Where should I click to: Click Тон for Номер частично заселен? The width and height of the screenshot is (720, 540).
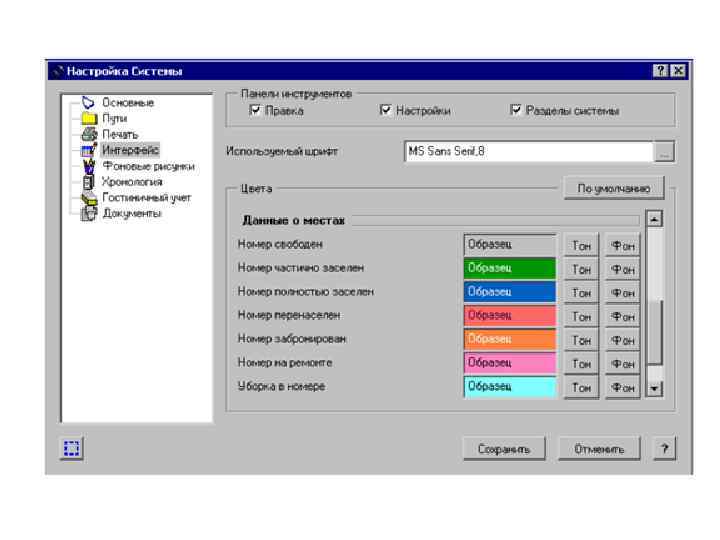click(x=581, y=270)
